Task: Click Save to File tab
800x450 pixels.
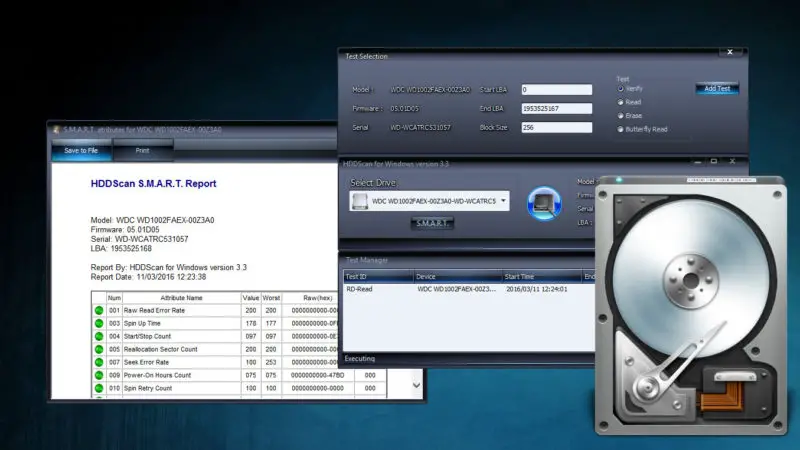Action: [x=81, y=151]
